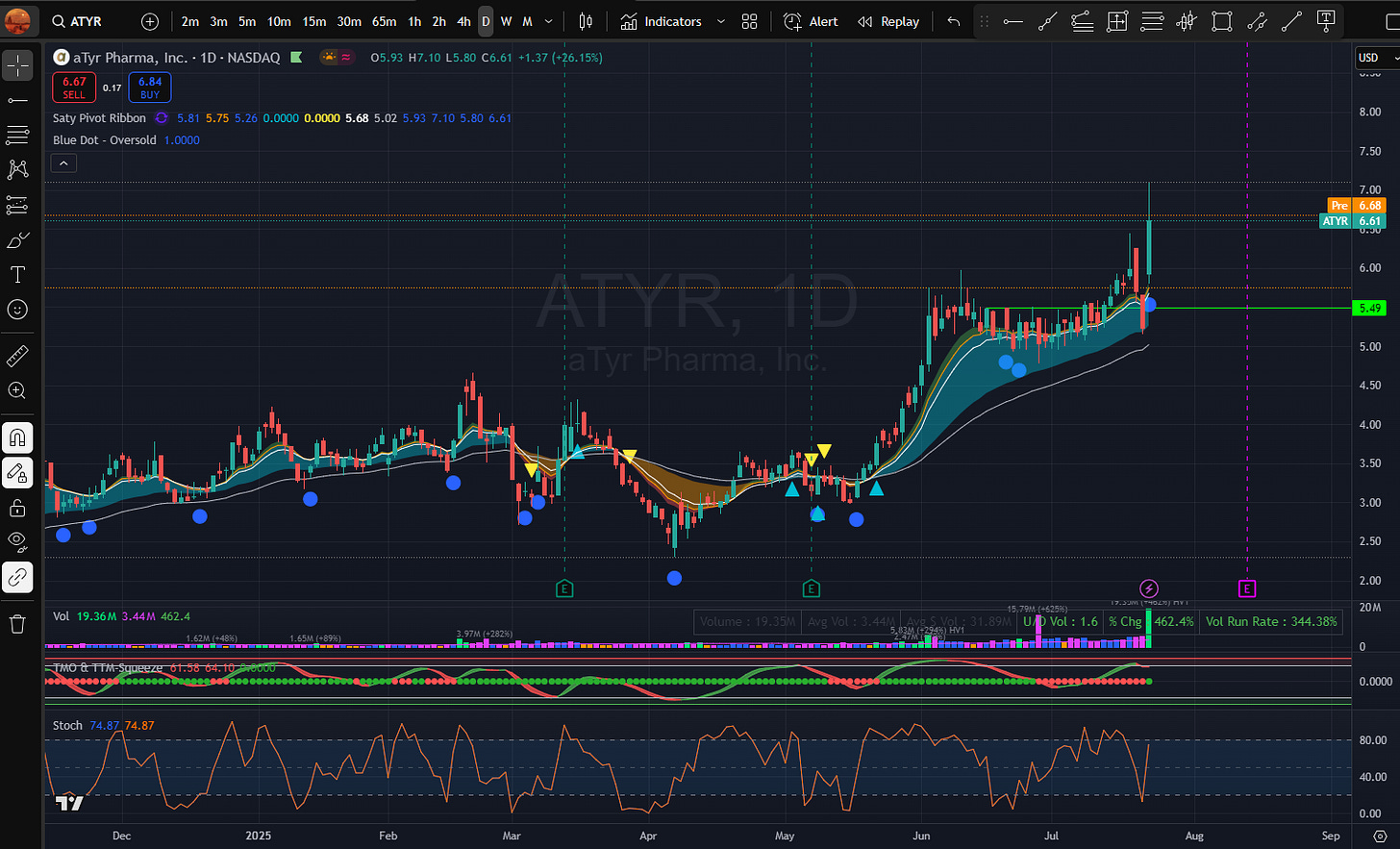The width and height of the screenshot is (1400, 849).
Task: Select the rectangle shape tool in the favorites bar
Action: point(1222,21)
